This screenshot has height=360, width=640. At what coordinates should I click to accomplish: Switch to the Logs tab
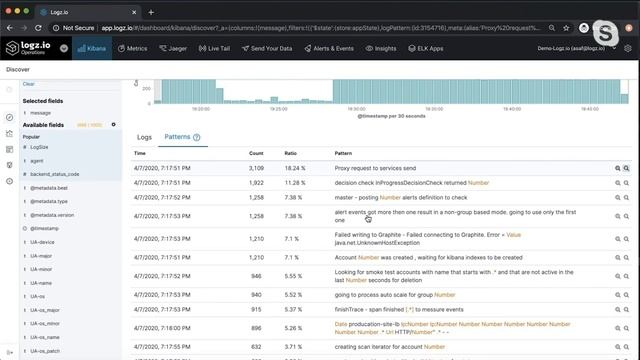(144, 137)
